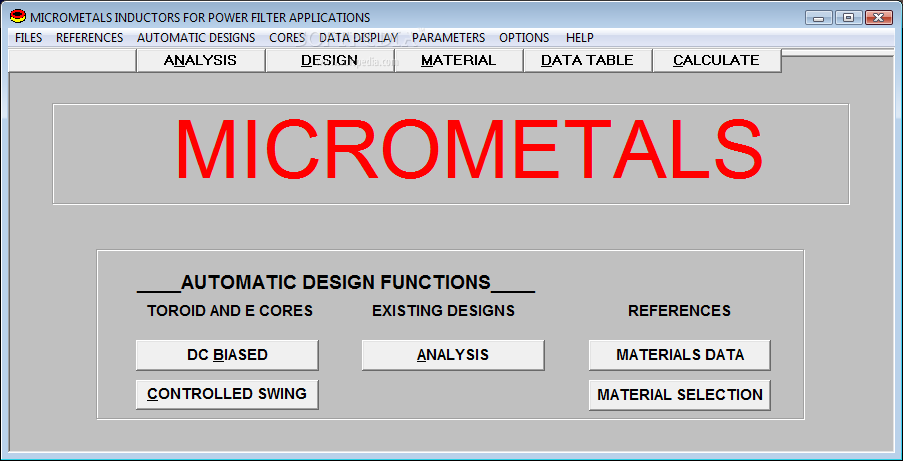
Task: Click the AUTOMATIC DESIGN FUNCTIONS heading
Action: point(336,282)
